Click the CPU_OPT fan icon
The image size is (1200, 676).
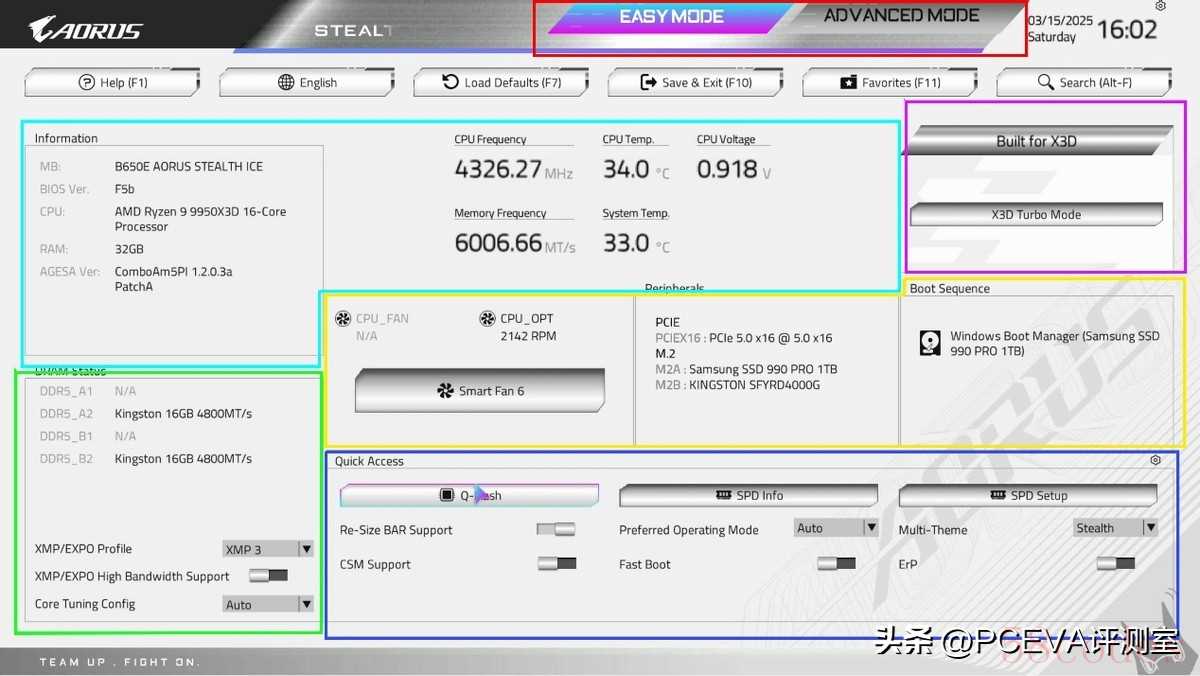pyautogui.click(x=487, y=319)
